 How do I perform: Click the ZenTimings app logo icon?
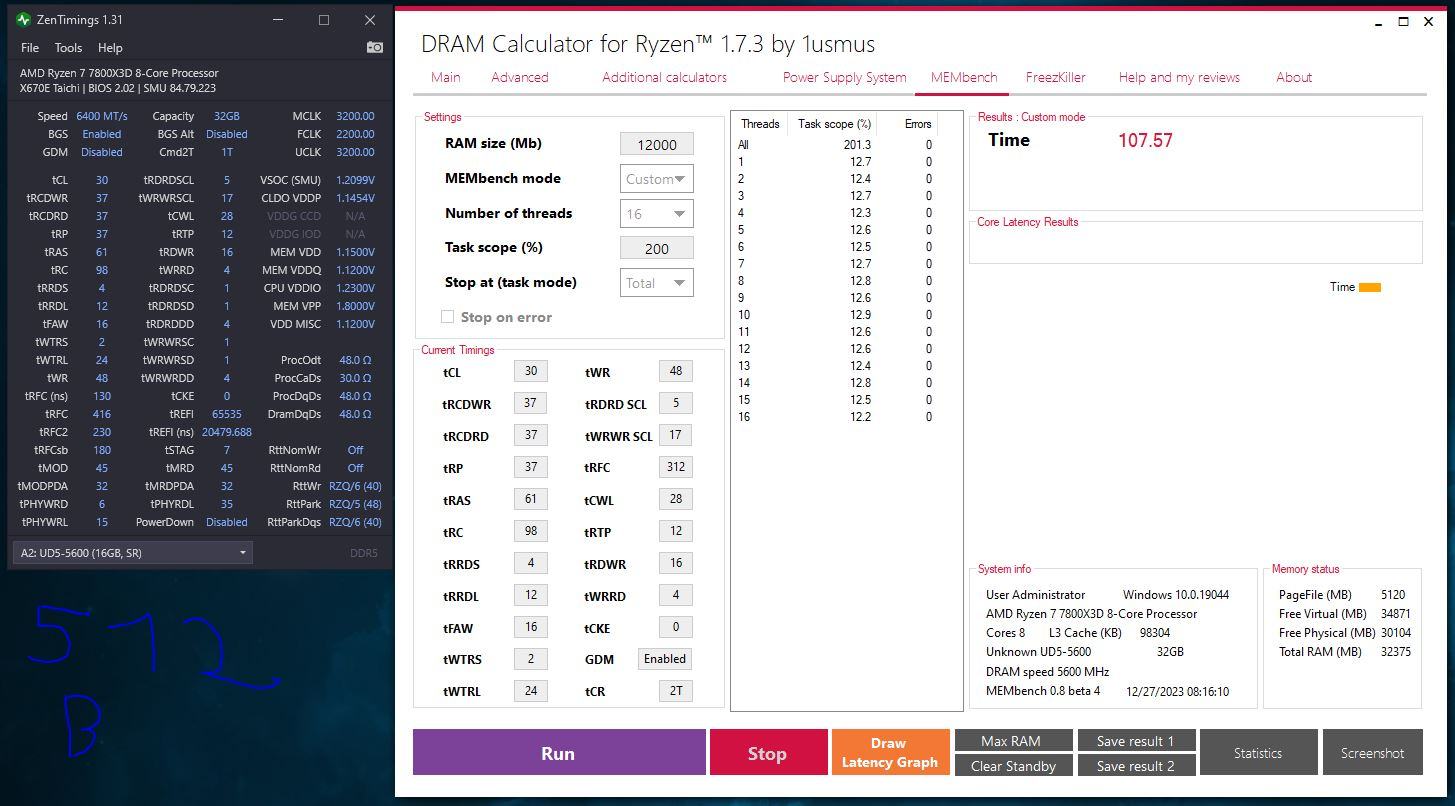coord(24,19)
